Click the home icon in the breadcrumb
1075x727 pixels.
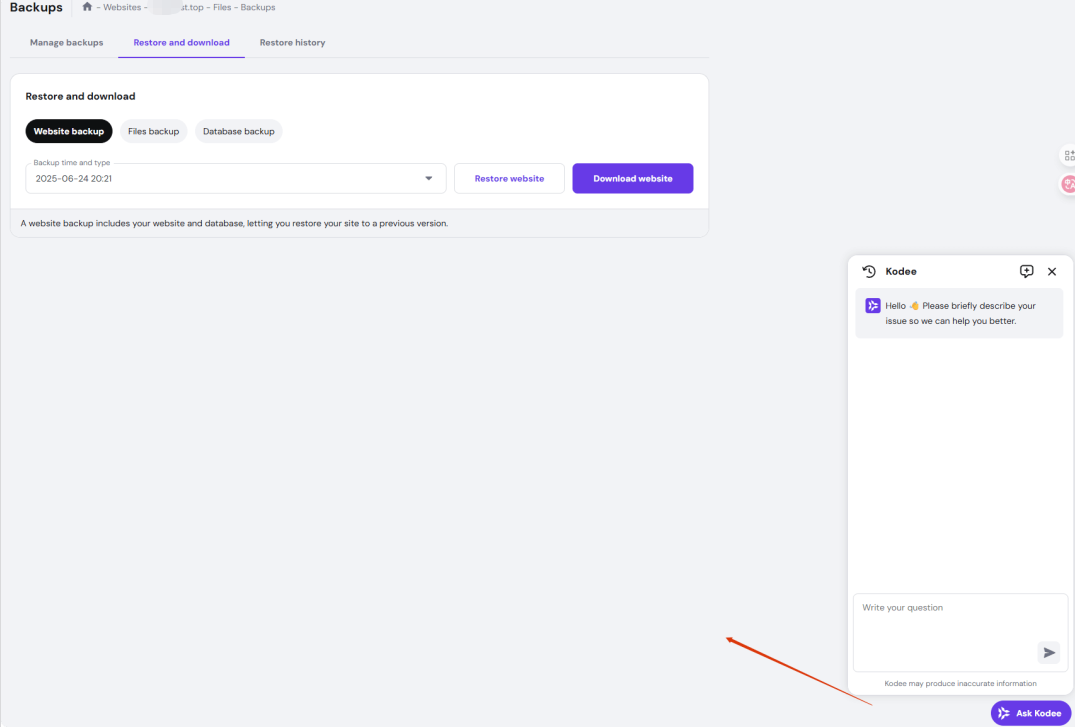coord(87,7)
